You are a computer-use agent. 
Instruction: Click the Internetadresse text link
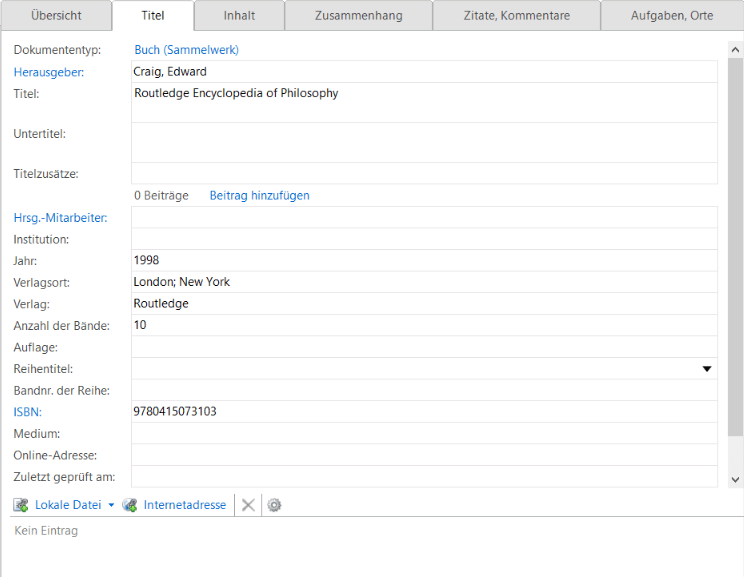point(185,505)
